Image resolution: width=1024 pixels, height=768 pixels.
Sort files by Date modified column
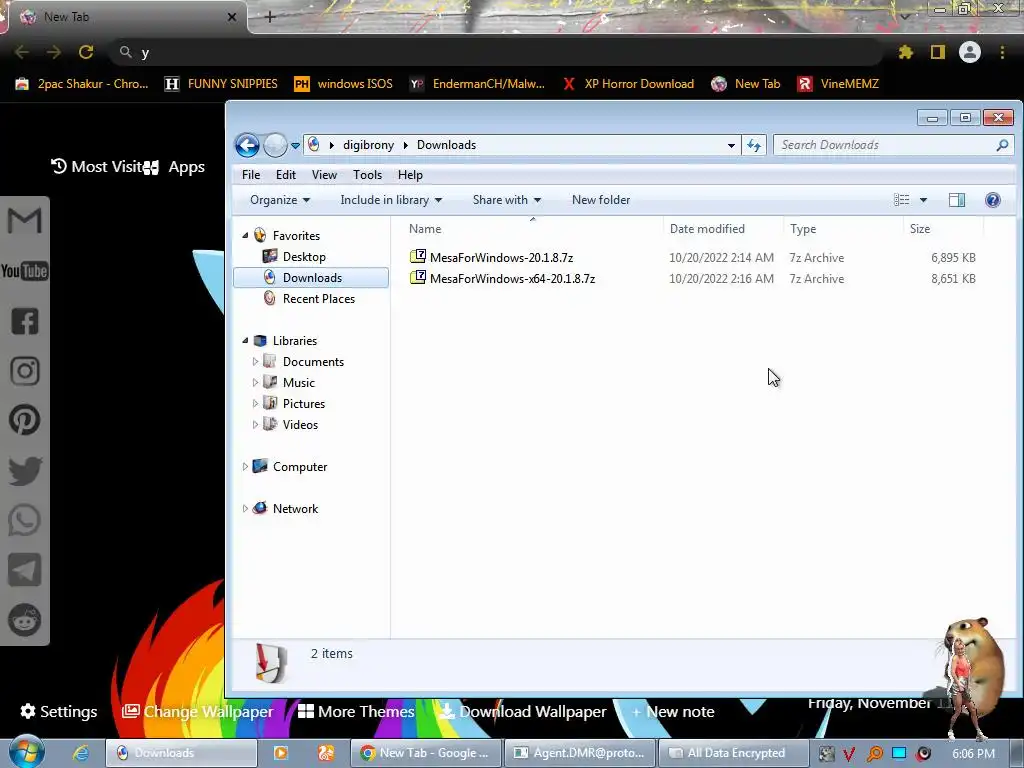point(724,229)
